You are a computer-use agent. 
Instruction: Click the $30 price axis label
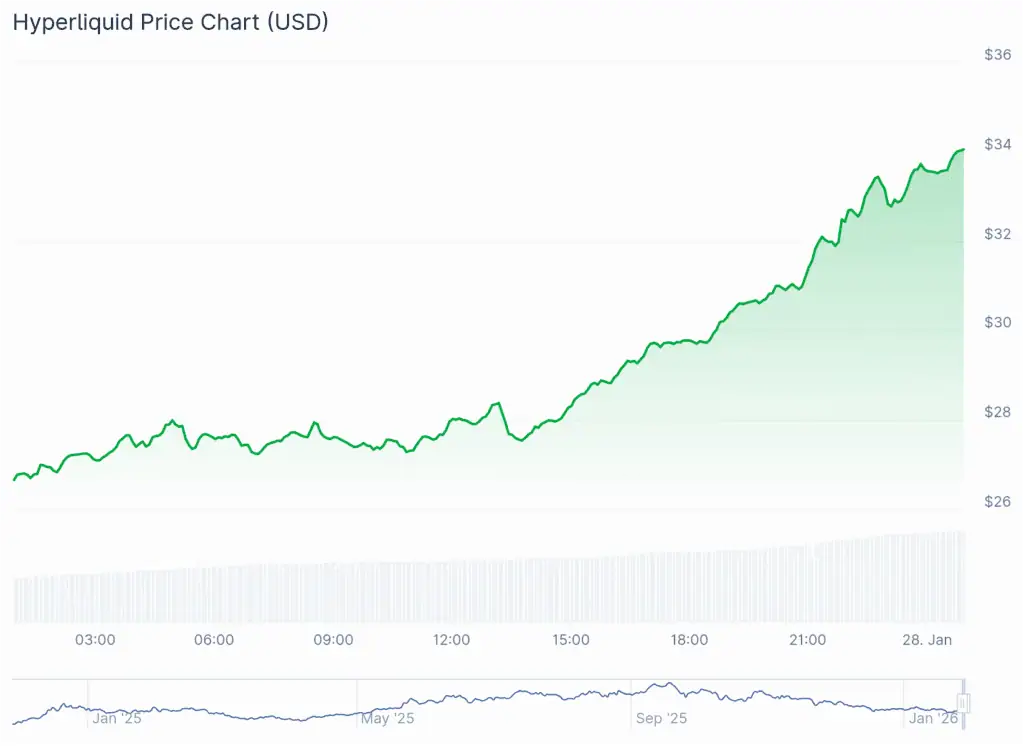tap(997, 322)
